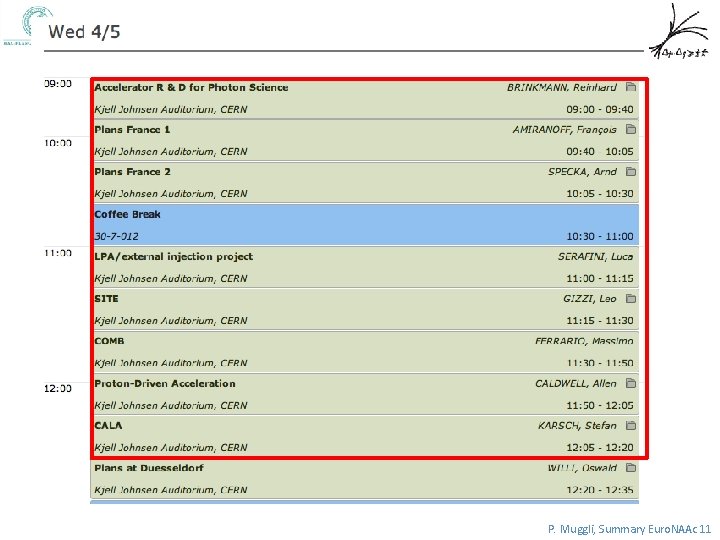Click speaker name 'SERAFINI, Luca'

pyautogui.click(x=596, y=257)
